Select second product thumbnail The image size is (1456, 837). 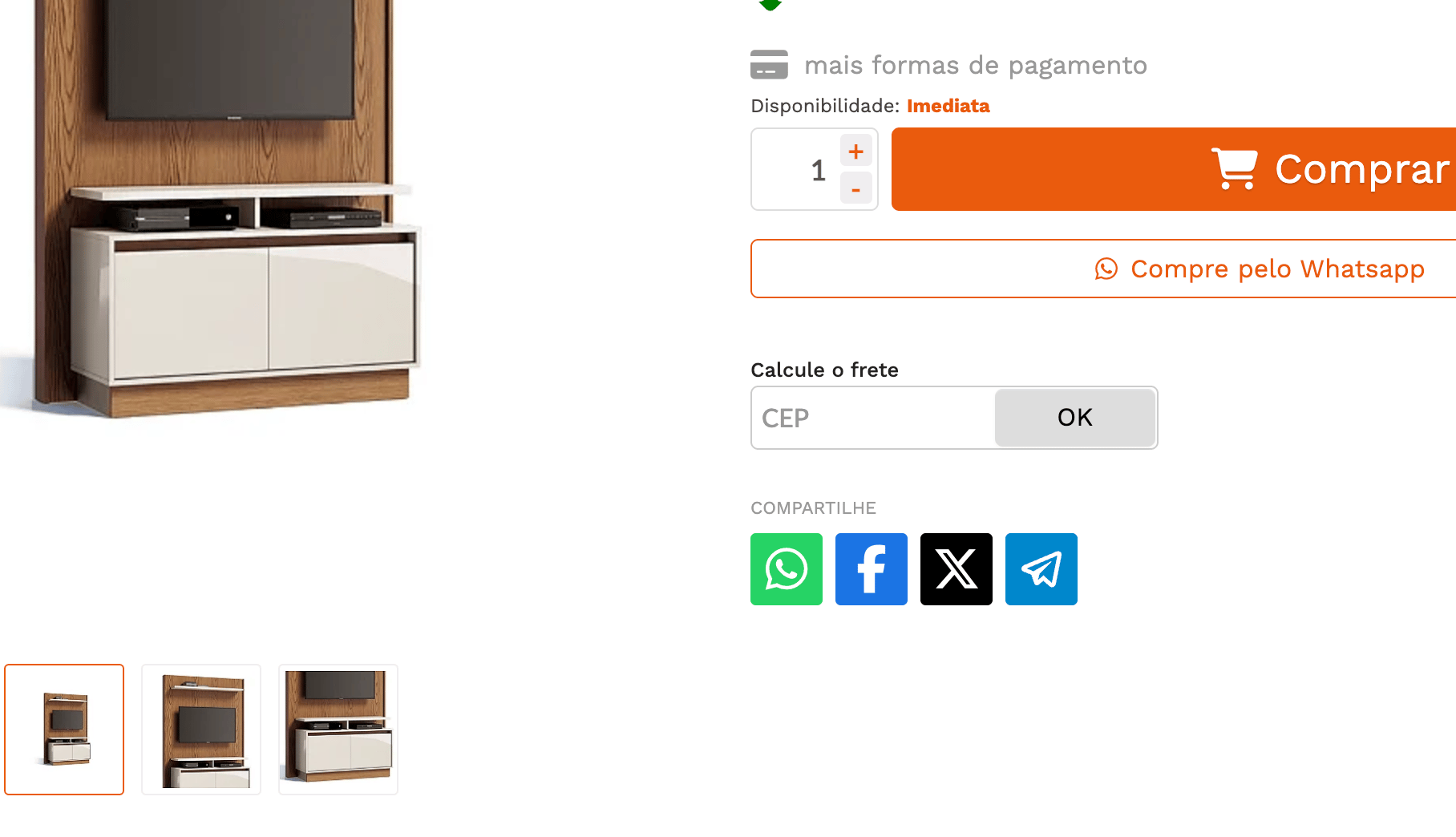(201, 730)
